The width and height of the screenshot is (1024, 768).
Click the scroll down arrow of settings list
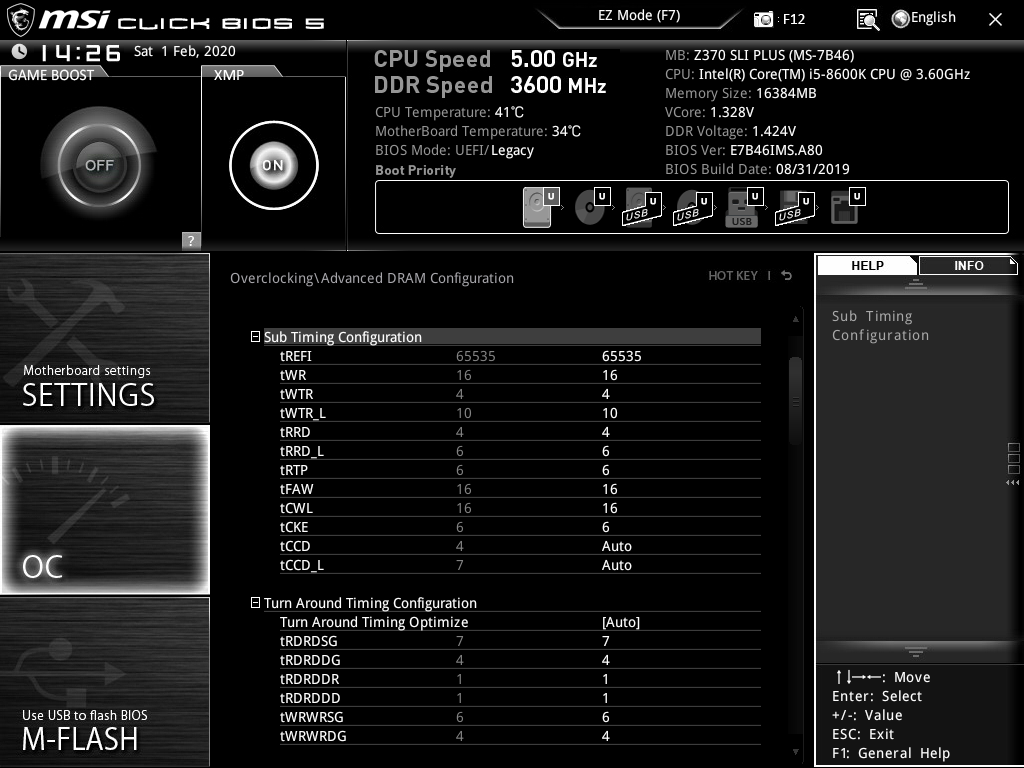click(795, 752)
